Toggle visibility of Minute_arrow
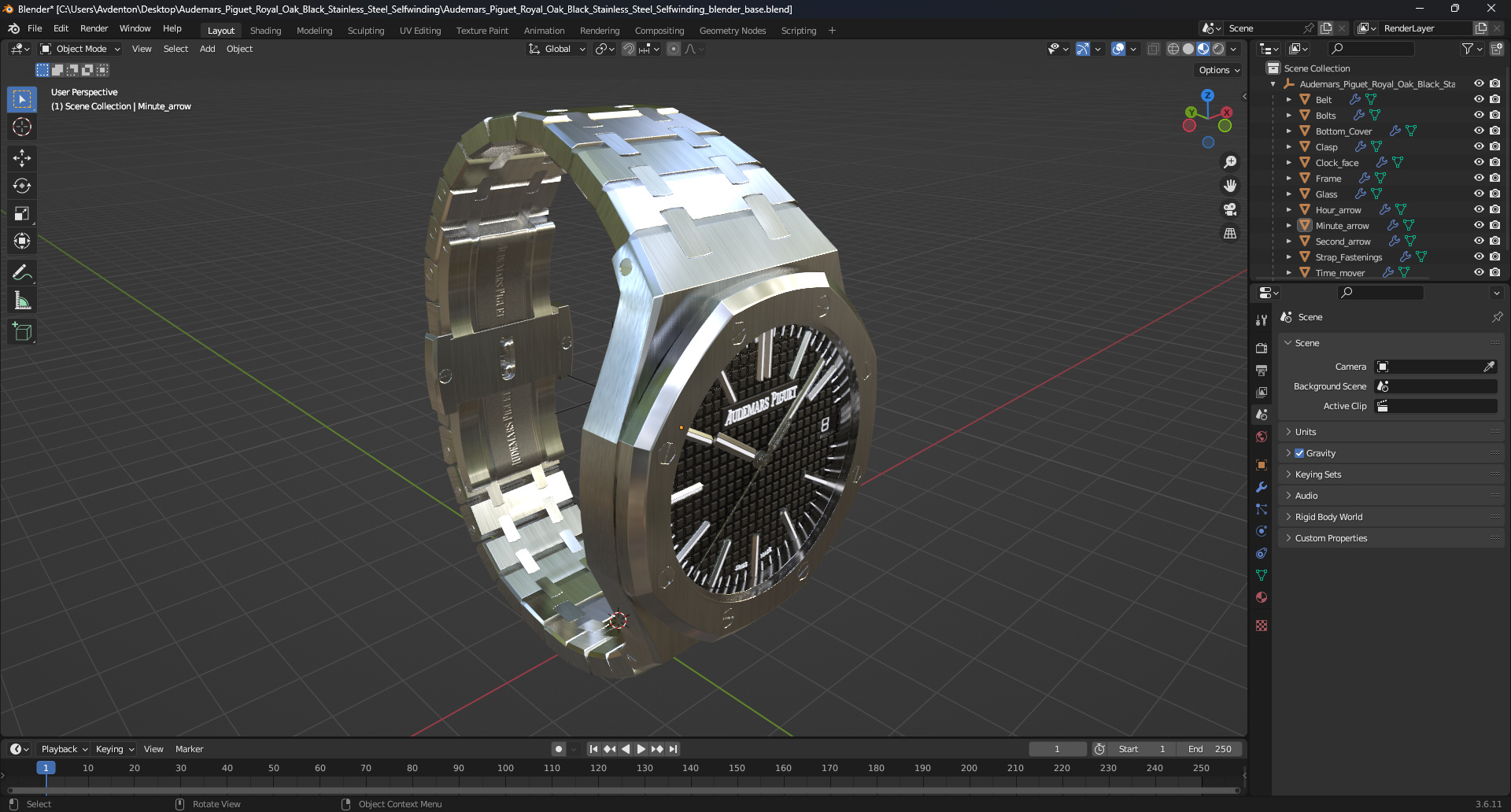 (x=1479, y=225)
